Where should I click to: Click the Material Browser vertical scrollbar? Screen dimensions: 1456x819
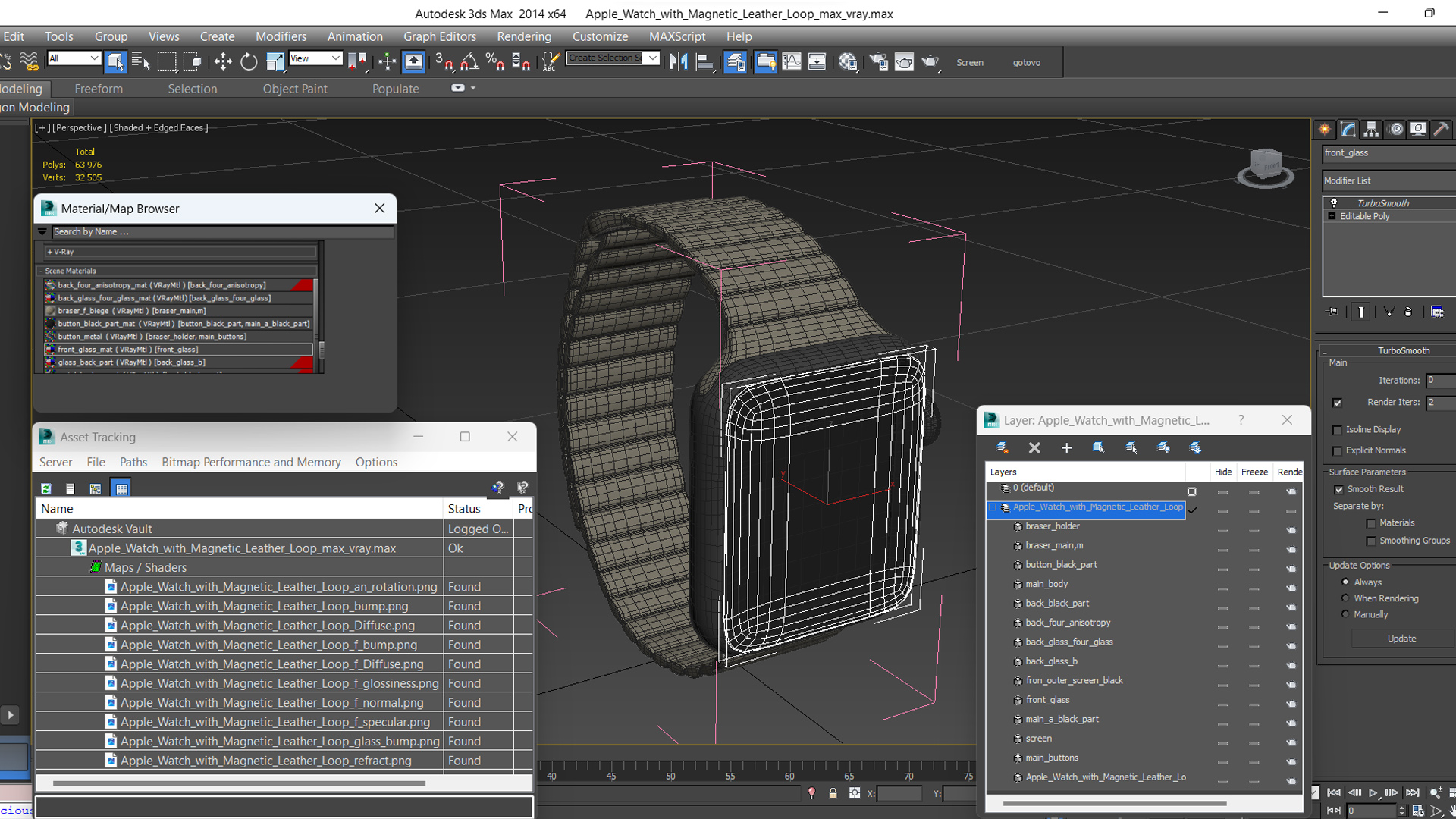click(322, 350)
